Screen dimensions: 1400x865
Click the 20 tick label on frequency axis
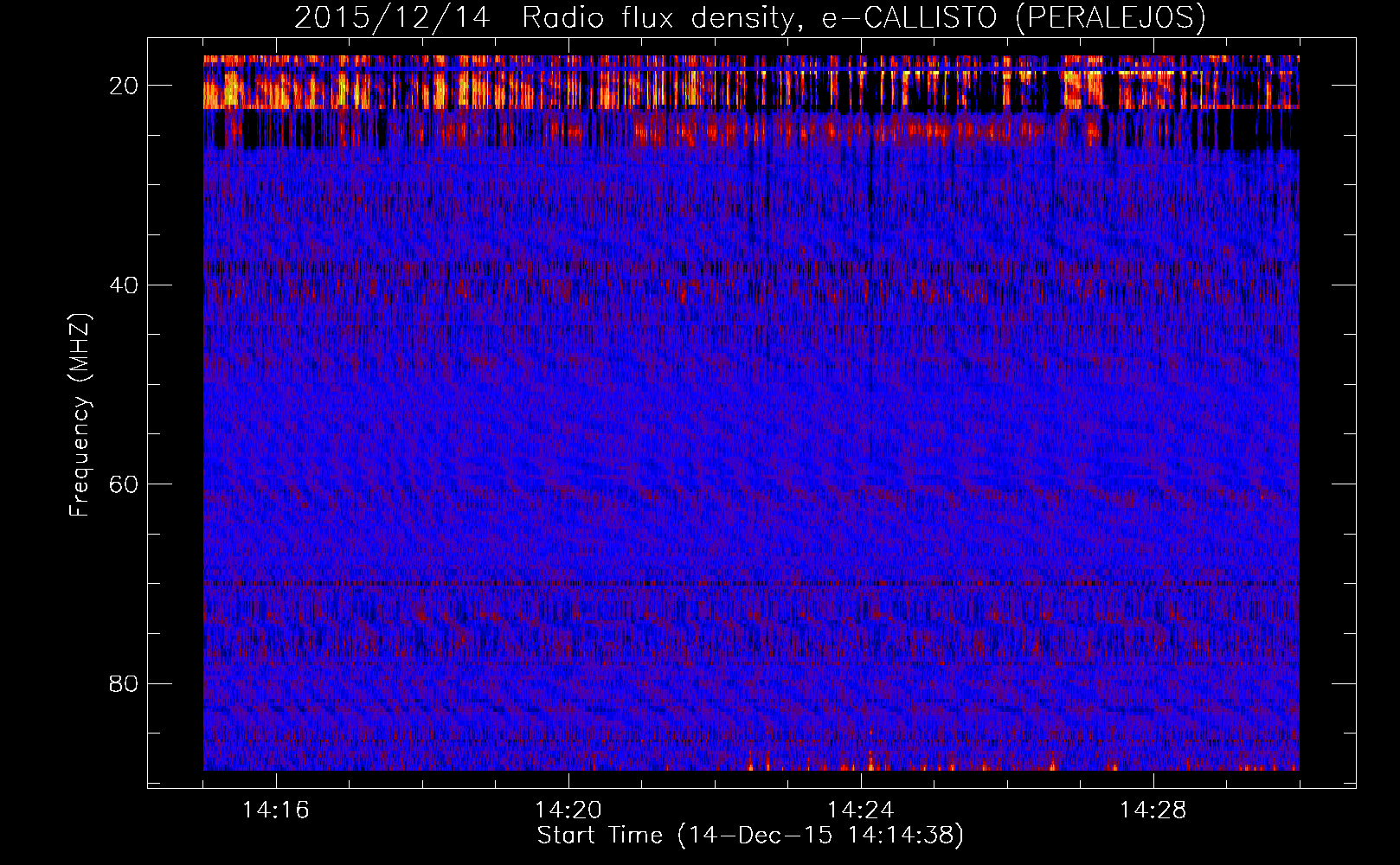125,86
